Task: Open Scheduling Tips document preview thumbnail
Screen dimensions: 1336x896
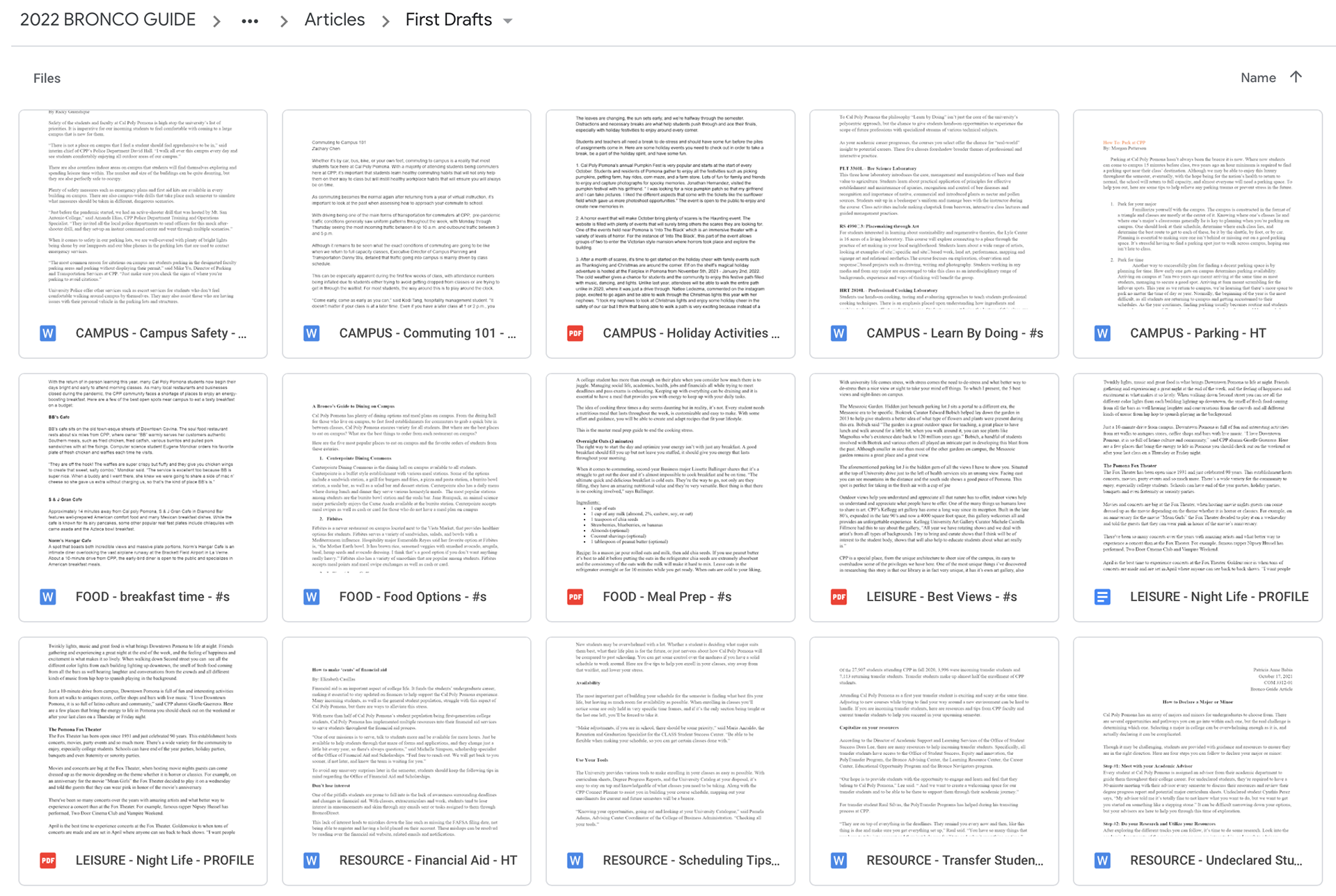Action: coord(671,737)
